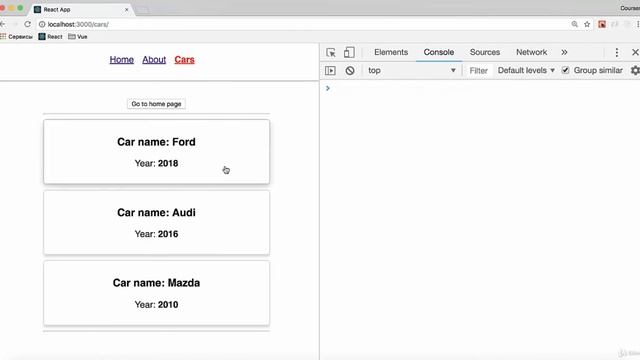Select the Console tab
Viewport: 640px width, 360px height.
click(439, 52)
